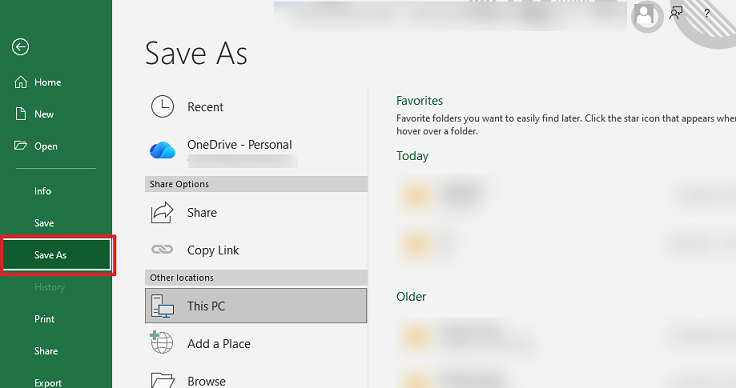Click the Today heading

pyautogui.click(x=412, y=156)
